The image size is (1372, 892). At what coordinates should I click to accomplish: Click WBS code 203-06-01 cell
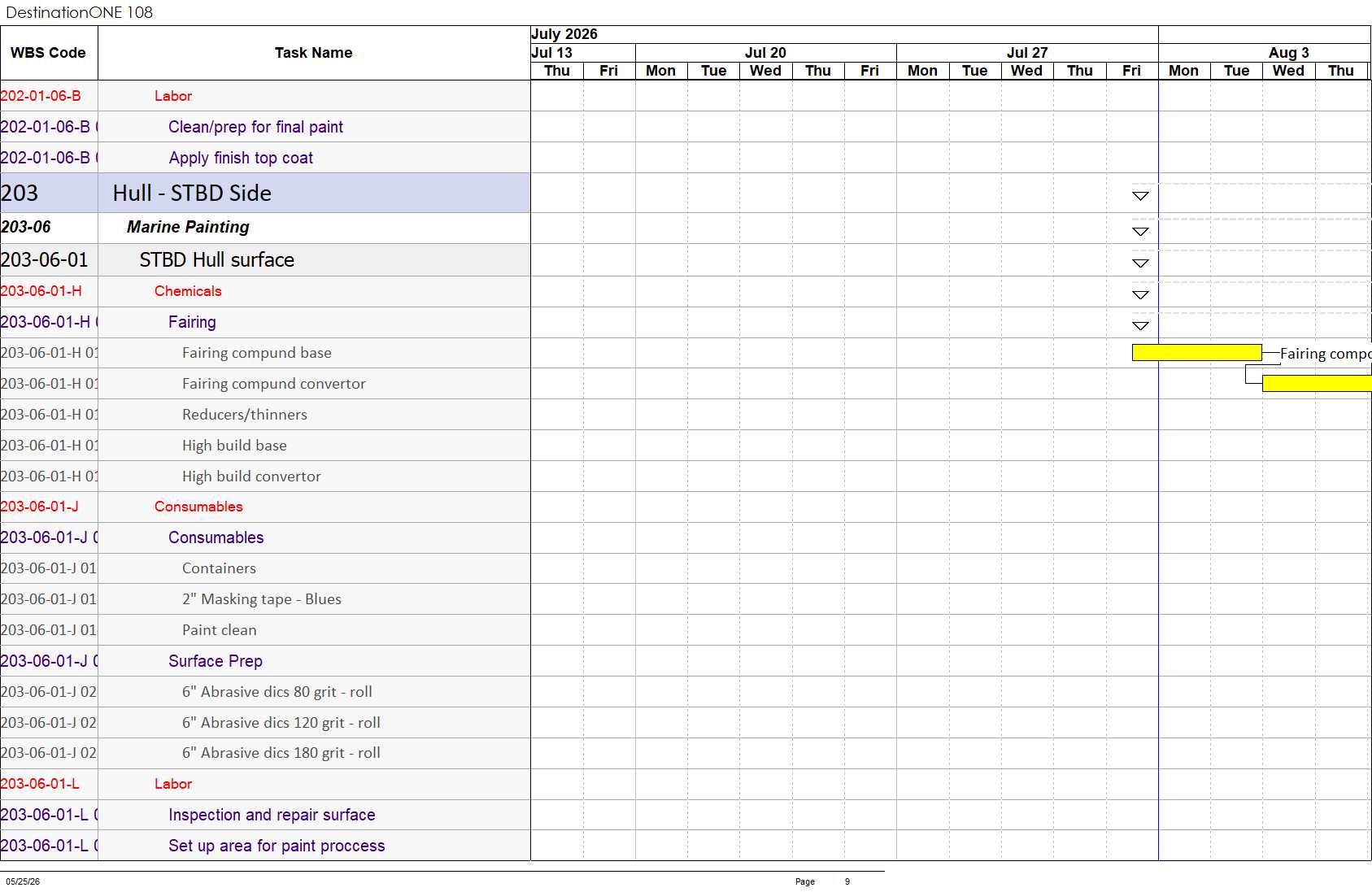[49, 260]
